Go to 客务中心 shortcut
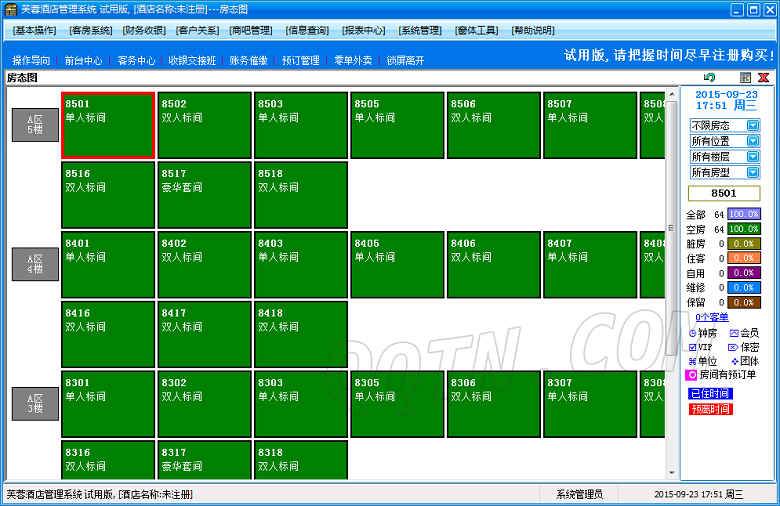The height and width of the screenshot is (506, 780). coord(136,61)
